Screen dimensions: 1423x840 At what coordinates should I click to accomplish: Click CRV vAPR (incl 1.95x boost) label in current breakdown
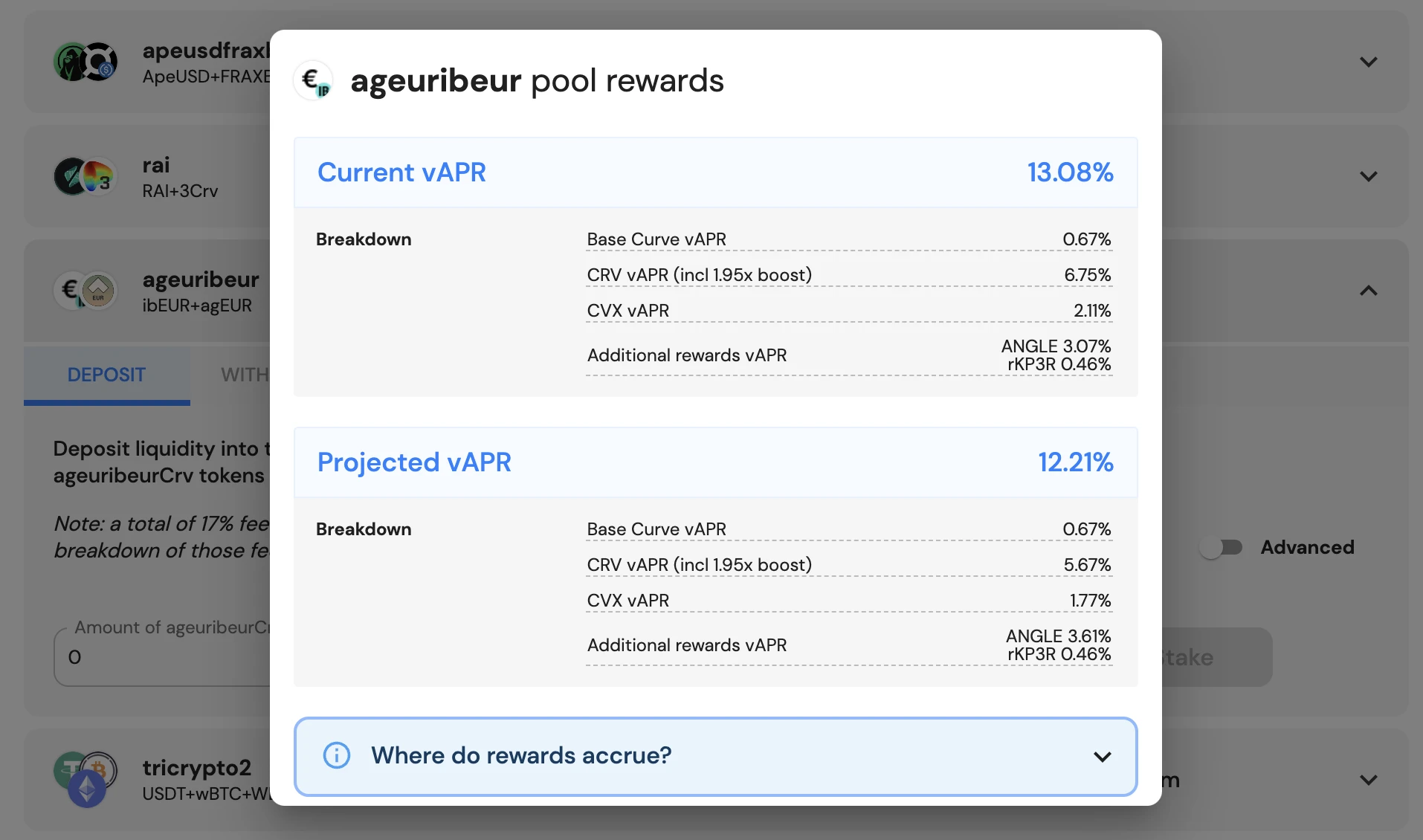699,275
